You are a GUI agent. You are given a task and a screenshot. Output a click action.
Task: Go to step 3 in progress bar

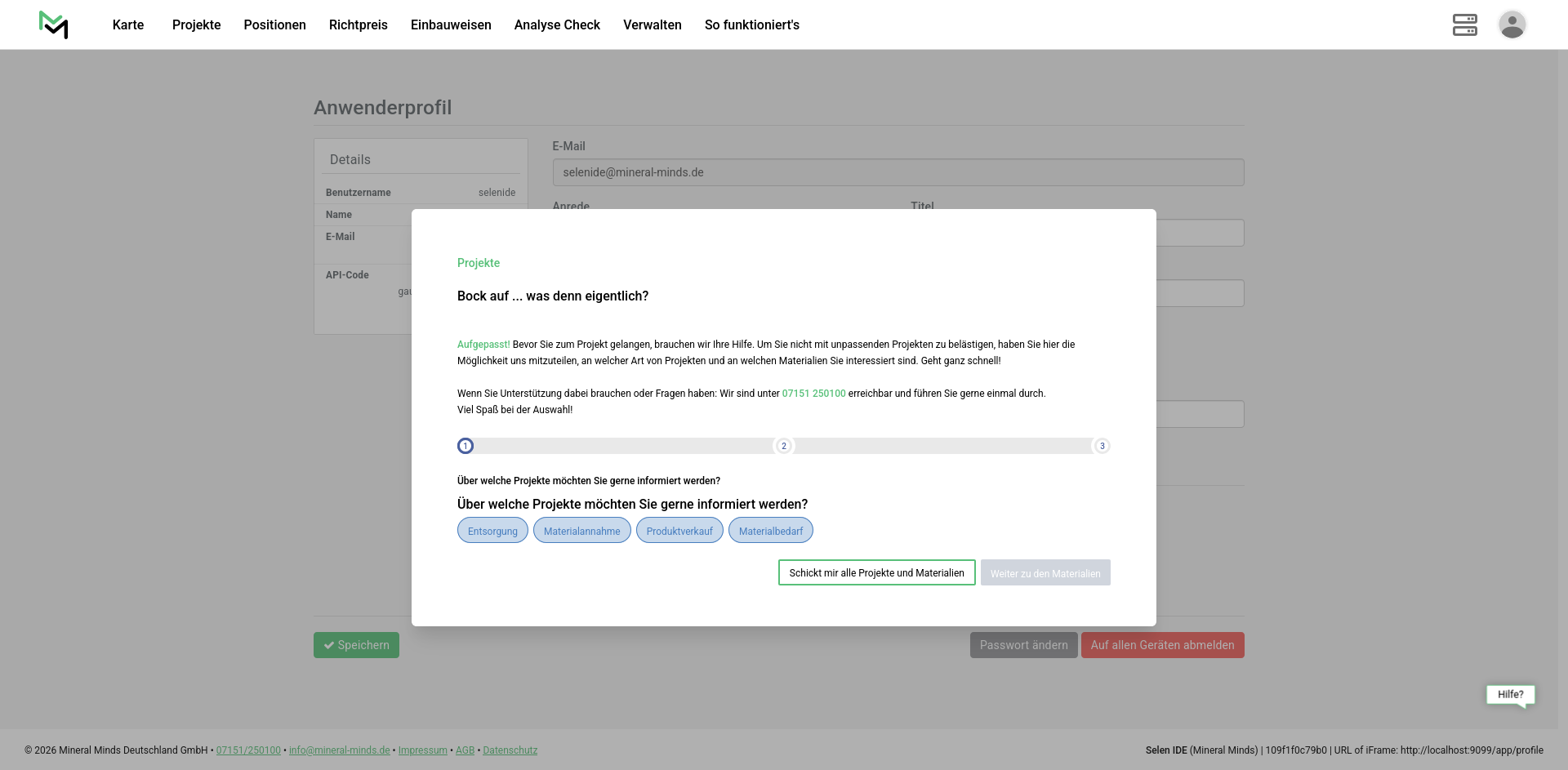pos(1102,446)
